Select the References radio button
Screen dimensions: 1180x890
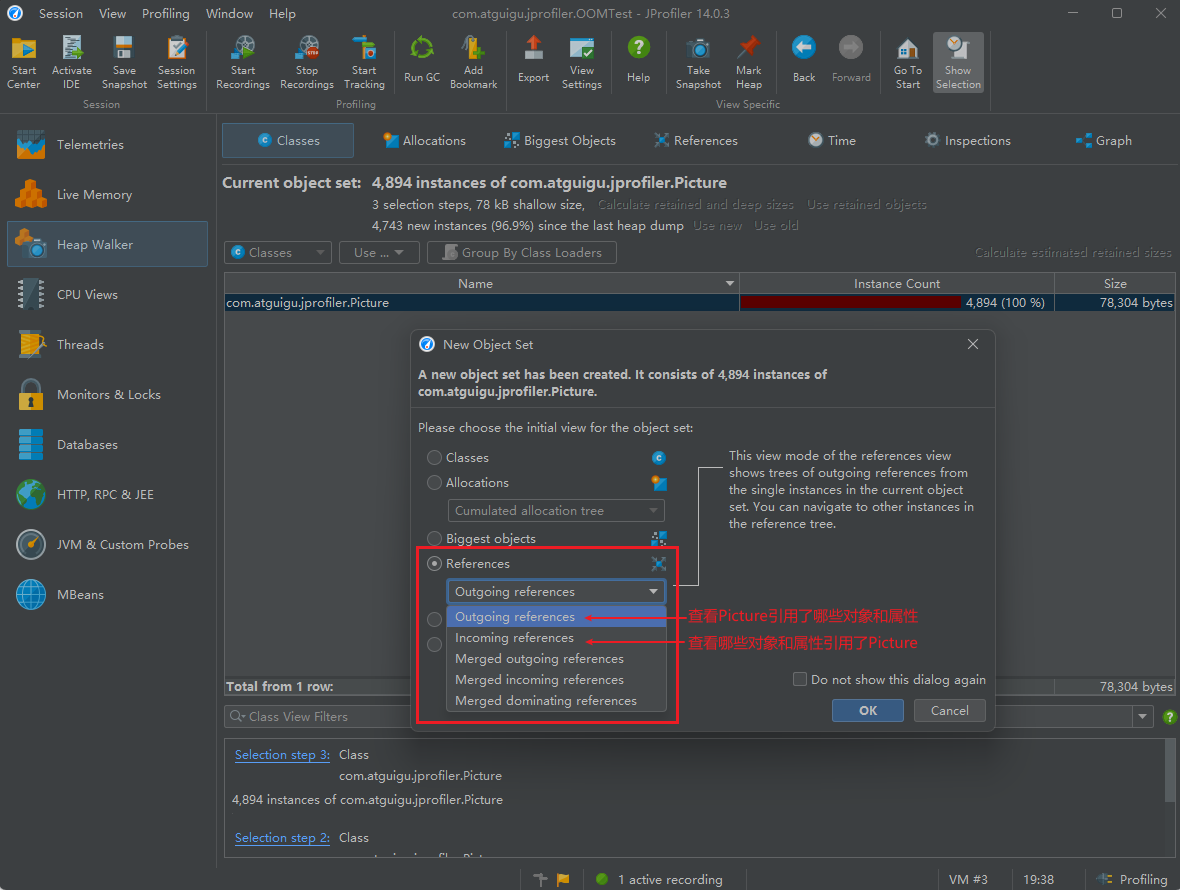pyautogui.click(x=434, y=563)
